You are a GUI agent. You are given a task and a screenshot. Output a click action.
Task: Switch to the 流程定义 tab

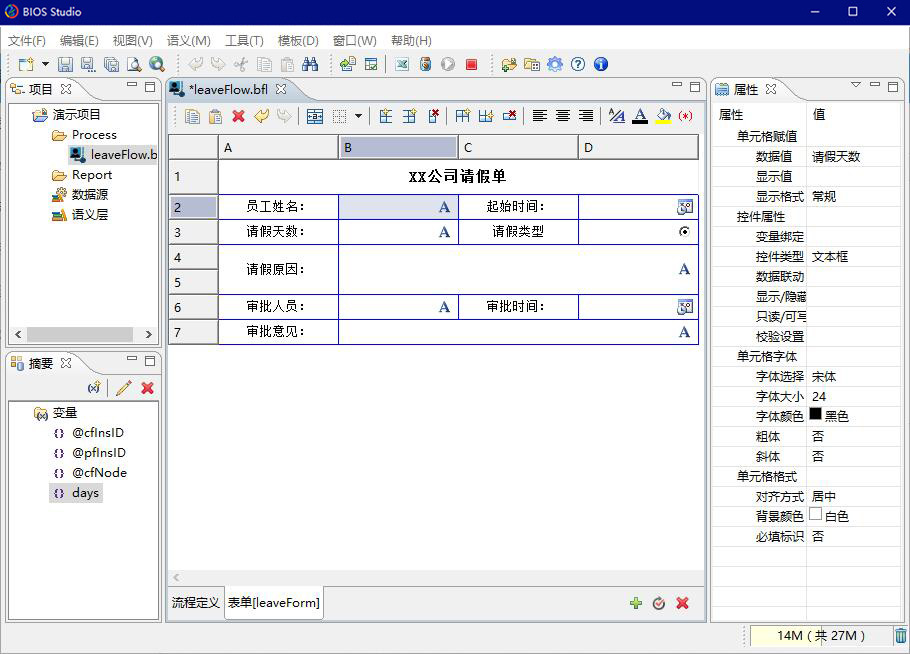pyautogui.click(x=196, y=602)
